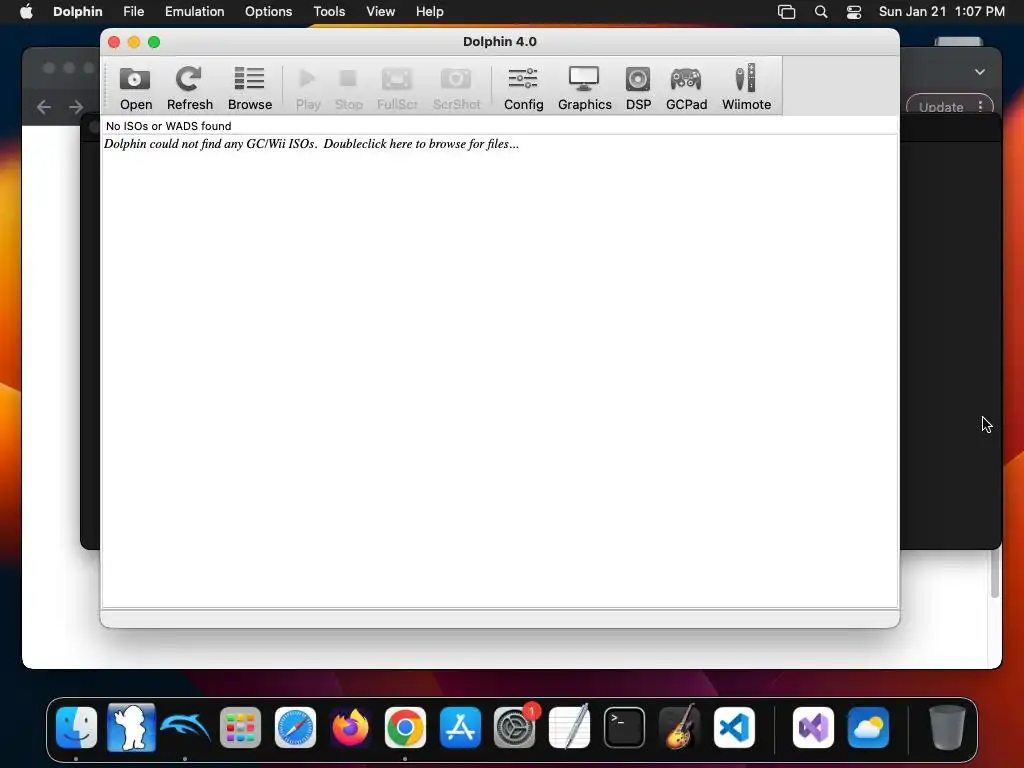This screenshot has width=1024, height=768.
Task: Open Visual Studio Code from Dock
Action: pyautogui.click(x=734, y=728)
